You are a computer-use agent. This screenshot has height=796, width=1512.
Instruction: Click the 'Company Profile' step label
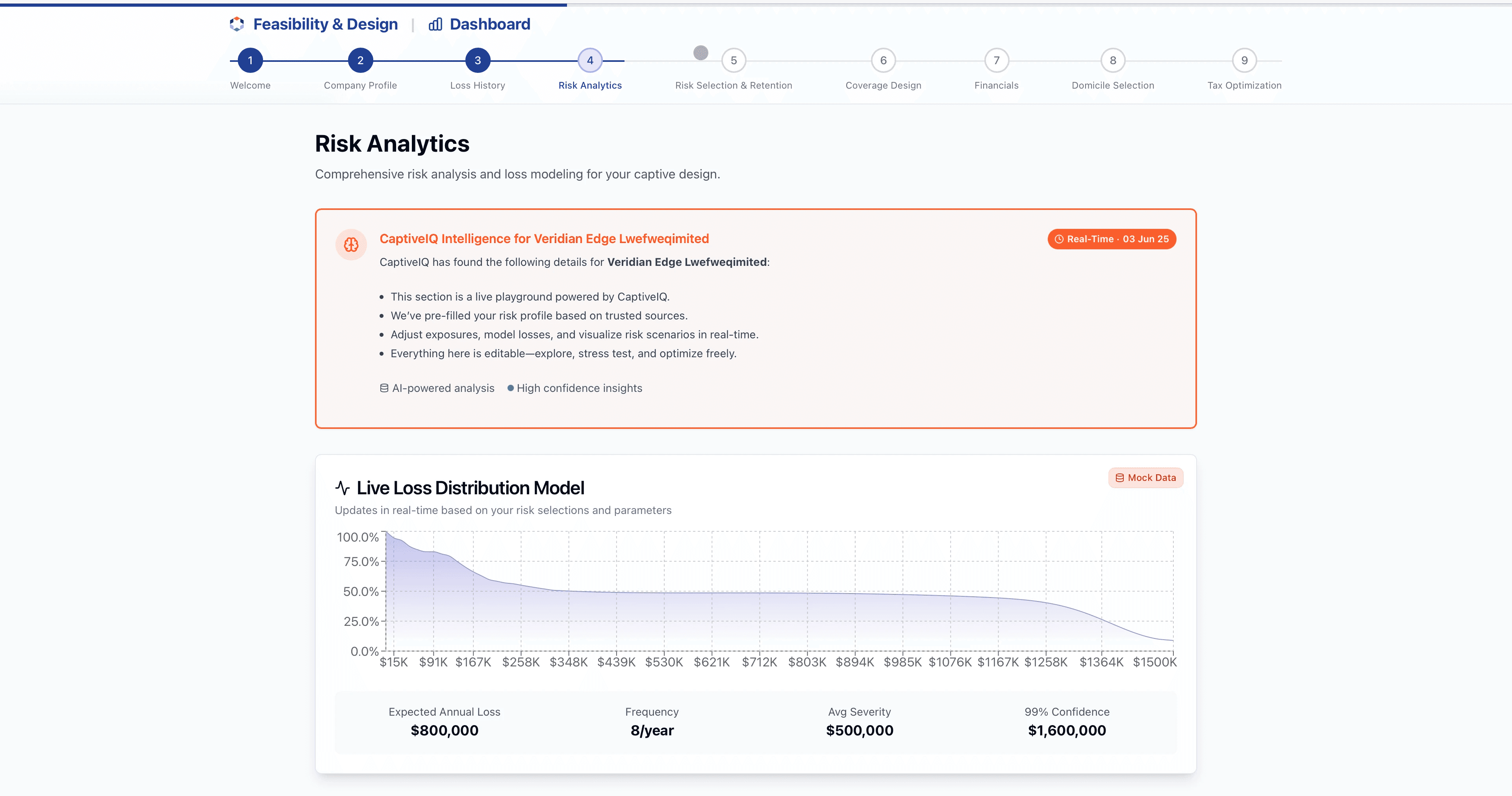[360, 85]
